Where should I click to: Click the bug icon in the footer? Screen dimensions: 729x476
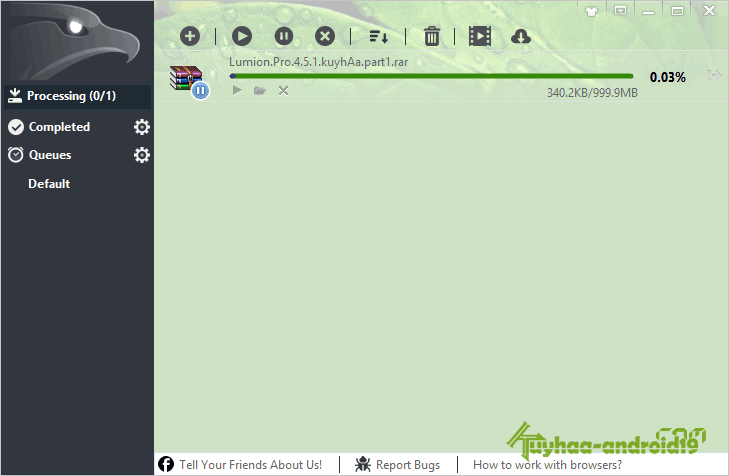pyautogui.click(x=363, y=464)
